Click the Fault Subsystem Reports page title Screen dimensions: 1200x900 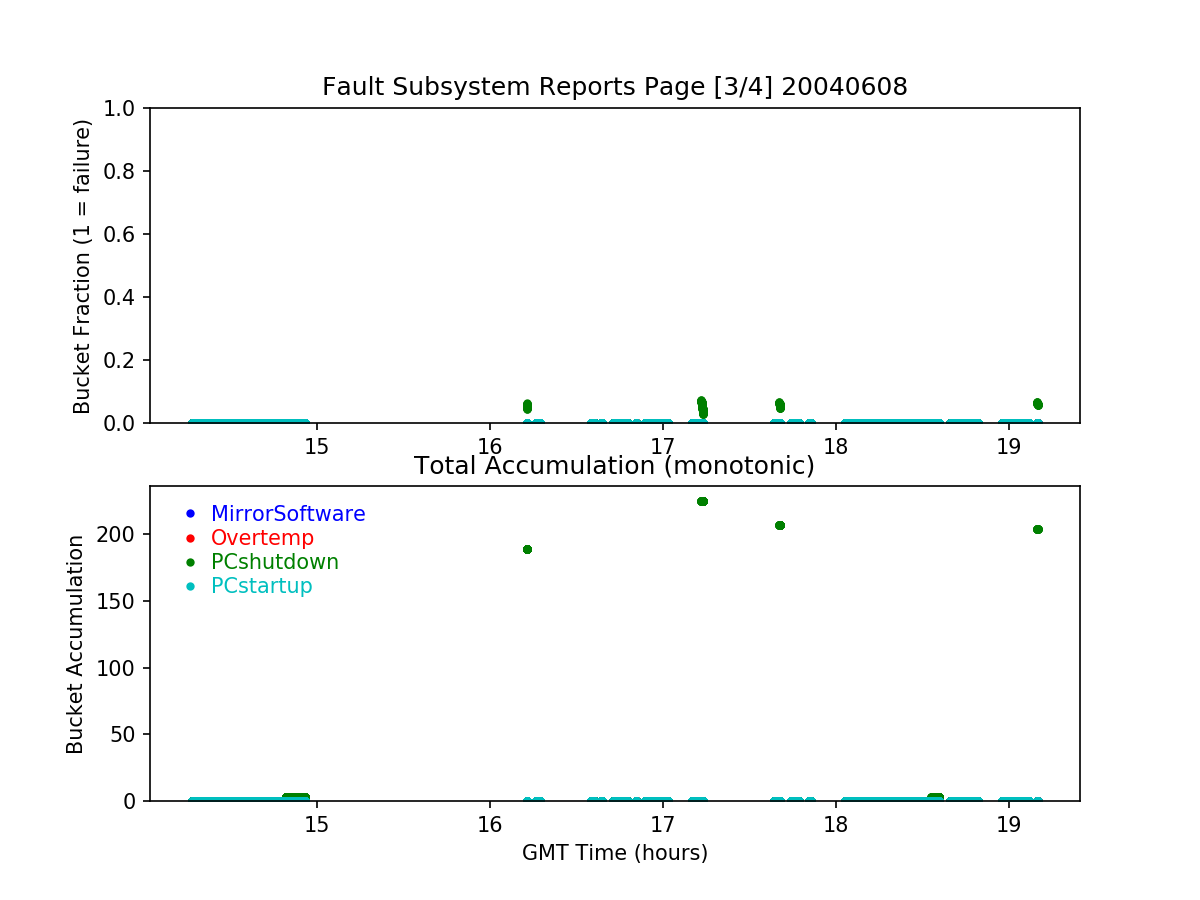click(x=614, y=87)
